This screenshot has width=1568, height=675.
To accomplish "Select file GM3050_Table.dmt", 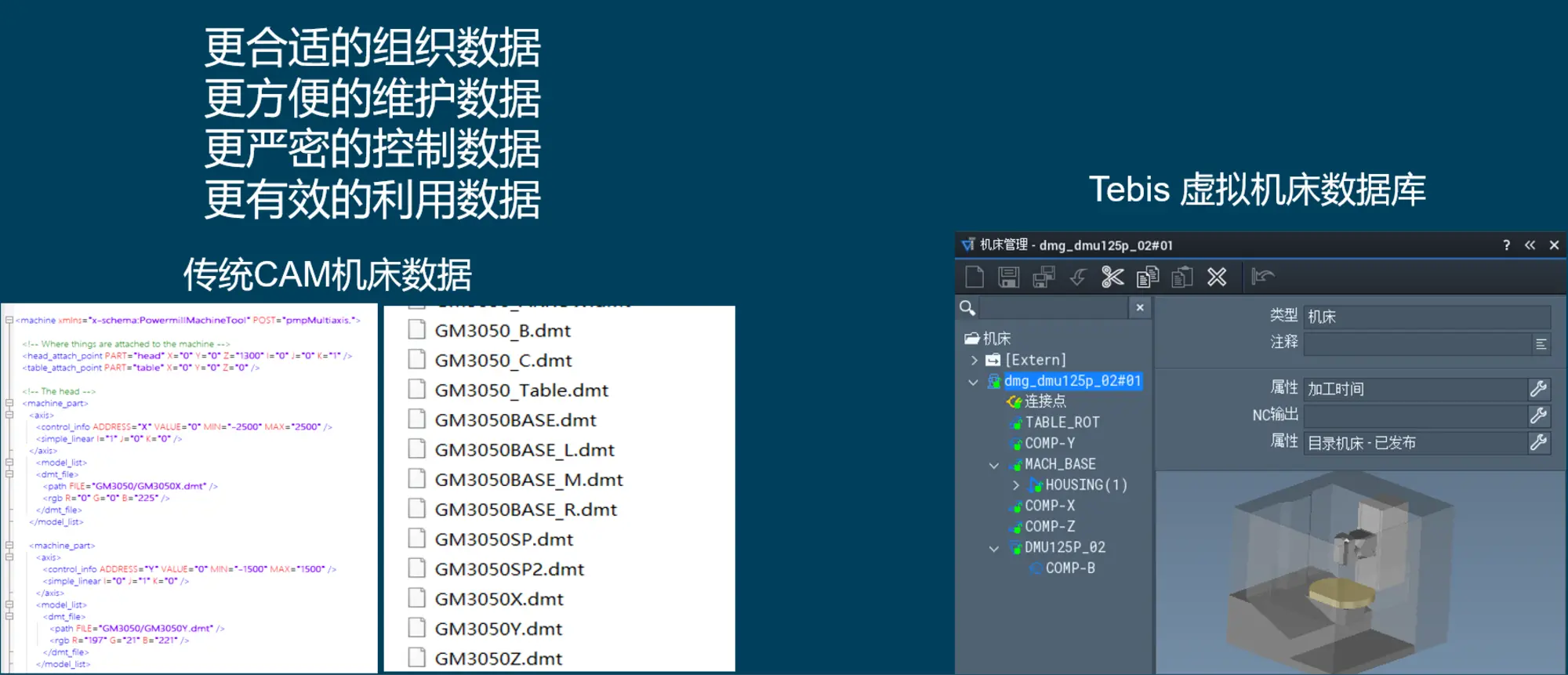I will [521, 390].
